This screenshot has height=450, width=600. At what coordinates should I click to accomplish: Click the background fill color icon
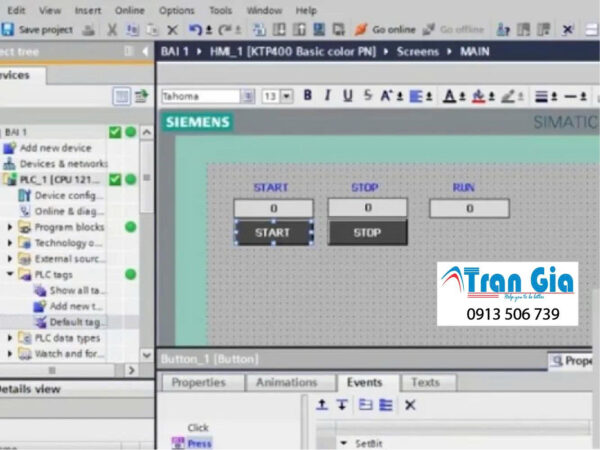[x=480, y=96]
